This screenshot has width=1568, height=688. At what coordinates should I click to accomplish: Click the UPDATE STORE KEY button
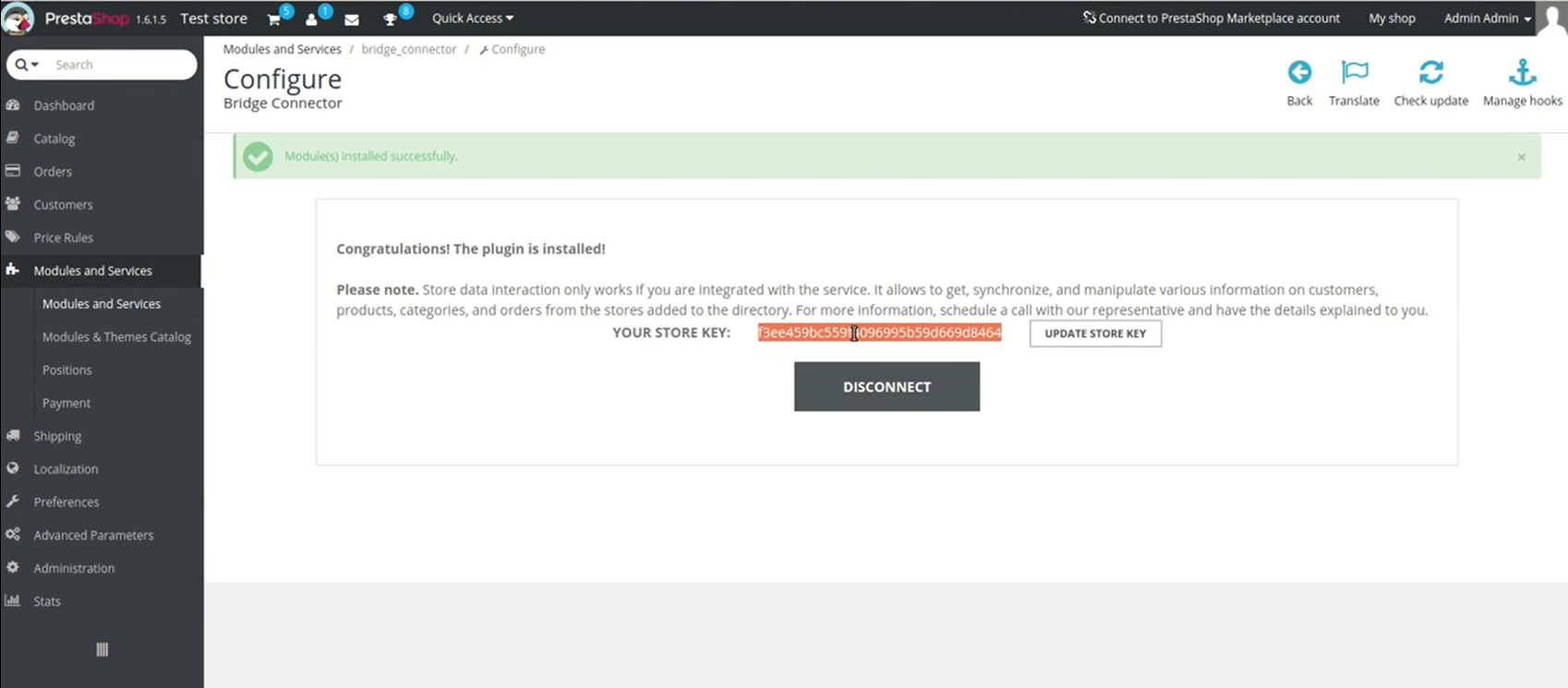pos(1095,333)
